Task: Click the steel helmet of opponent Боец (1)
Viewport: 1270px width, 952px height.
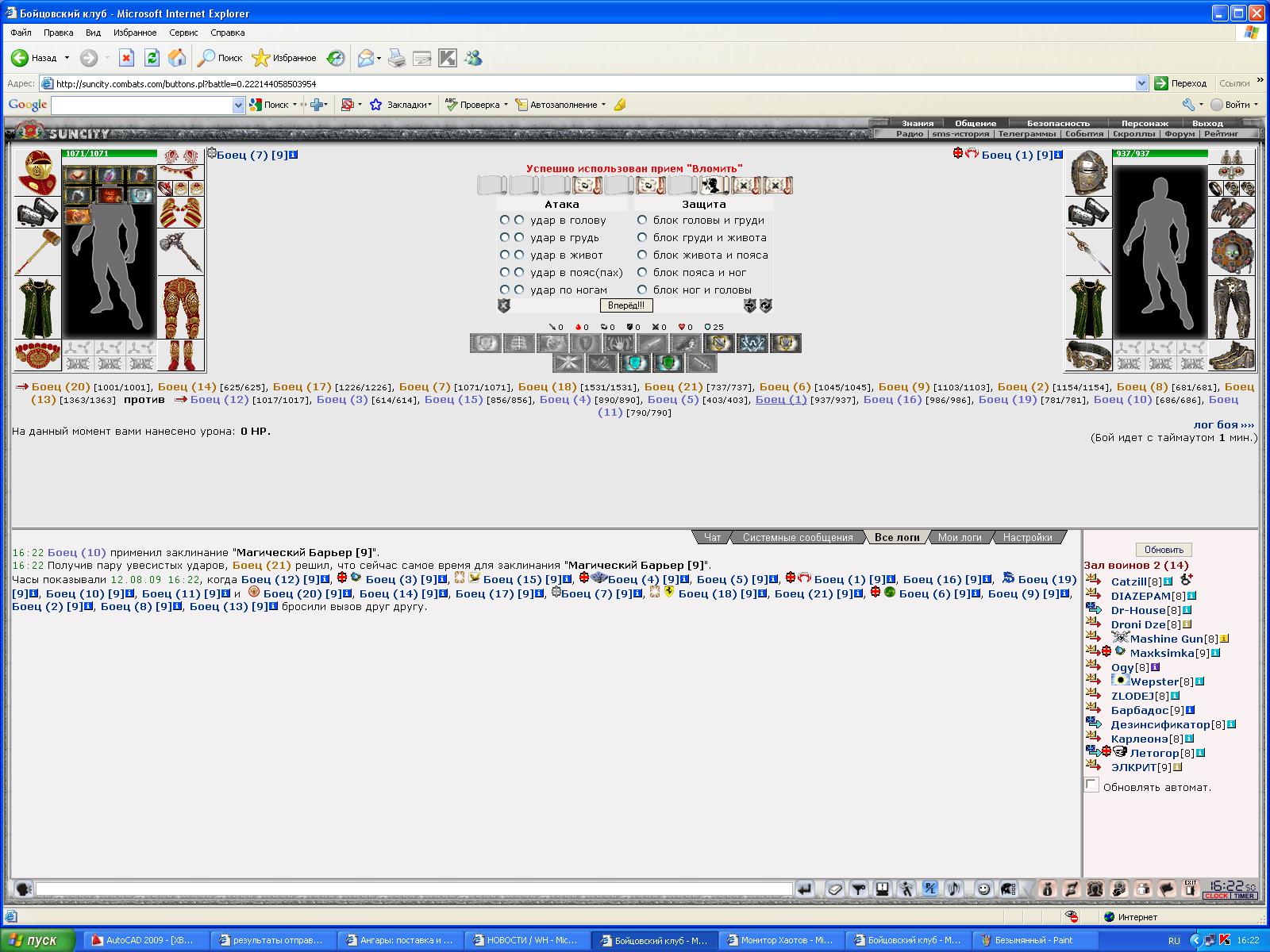Action: pos(1087,172)
